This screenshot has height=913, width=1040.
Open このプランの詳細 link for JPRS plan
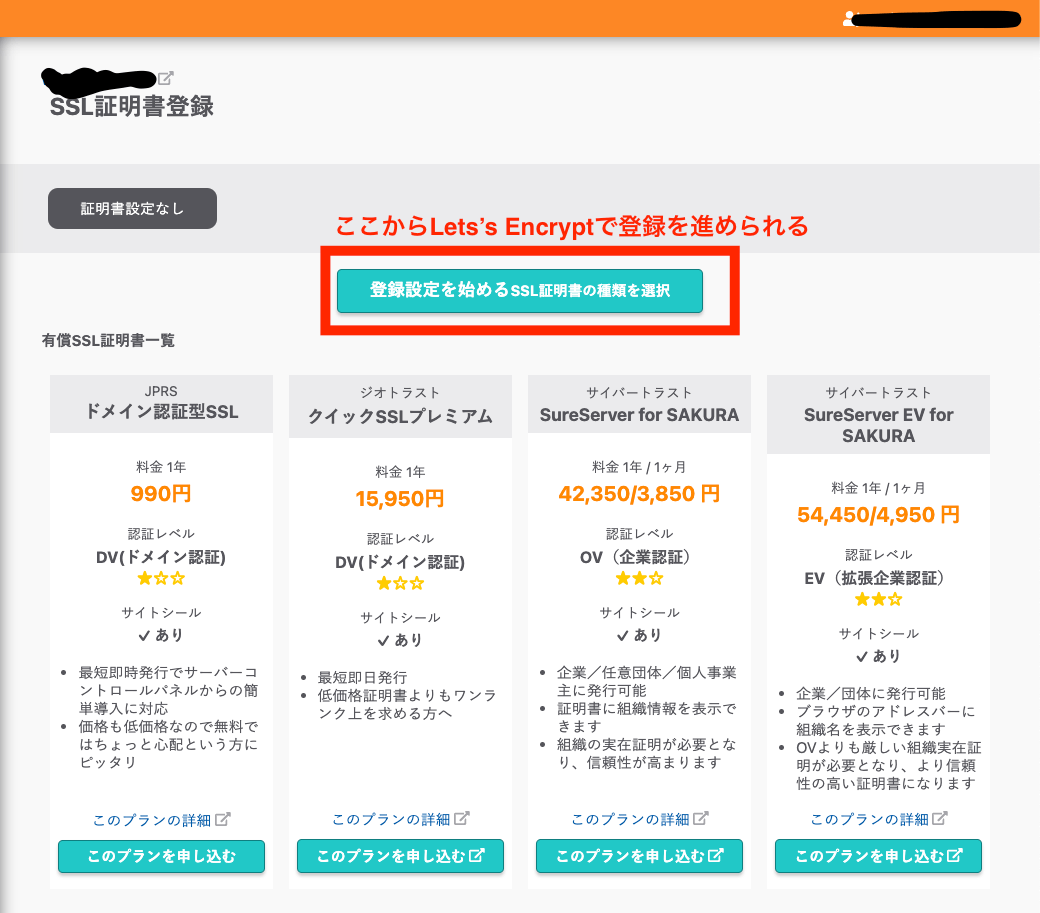pos(152,820)
